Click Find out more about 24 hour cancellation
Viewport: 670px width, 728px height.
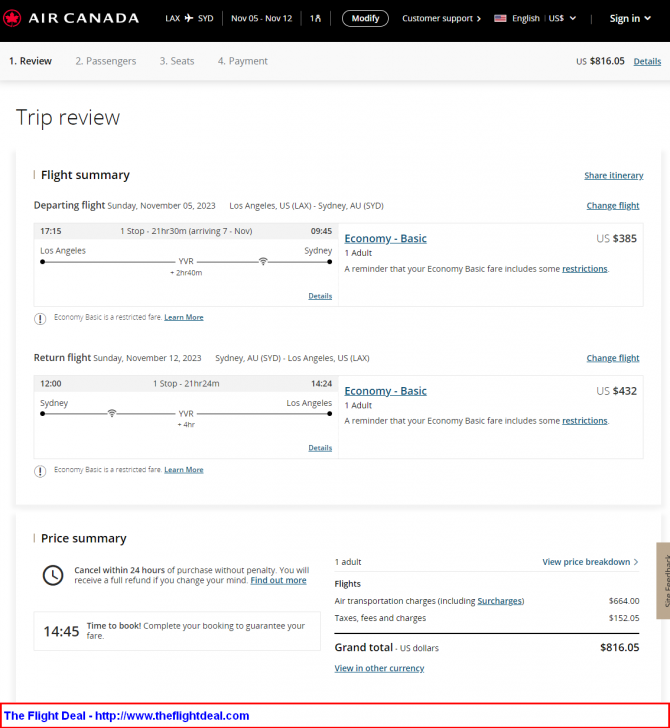coord(278,580)
